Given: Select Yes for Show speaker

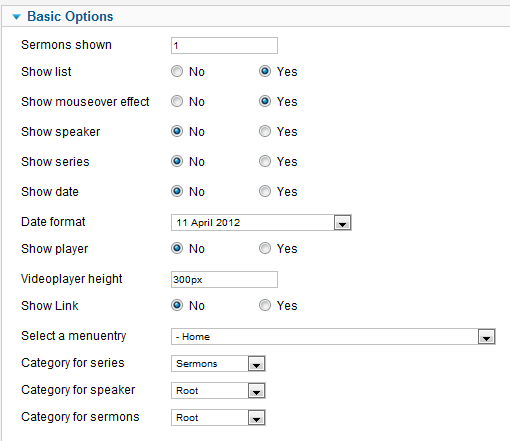Looking at the screenshot, I should point(265,131).
